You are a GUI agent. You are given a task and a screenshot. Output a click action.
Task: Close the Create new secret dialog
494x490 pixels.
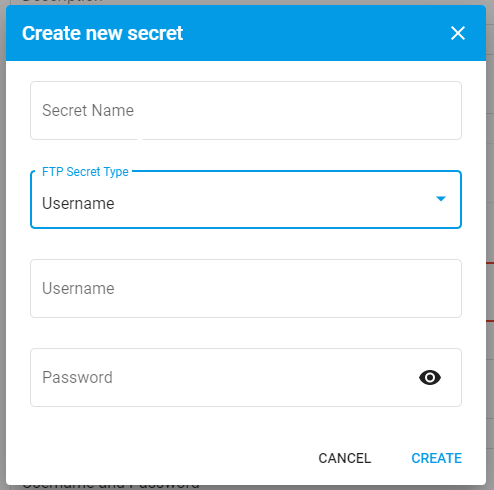pyautogui.click(x=458, y=33)
